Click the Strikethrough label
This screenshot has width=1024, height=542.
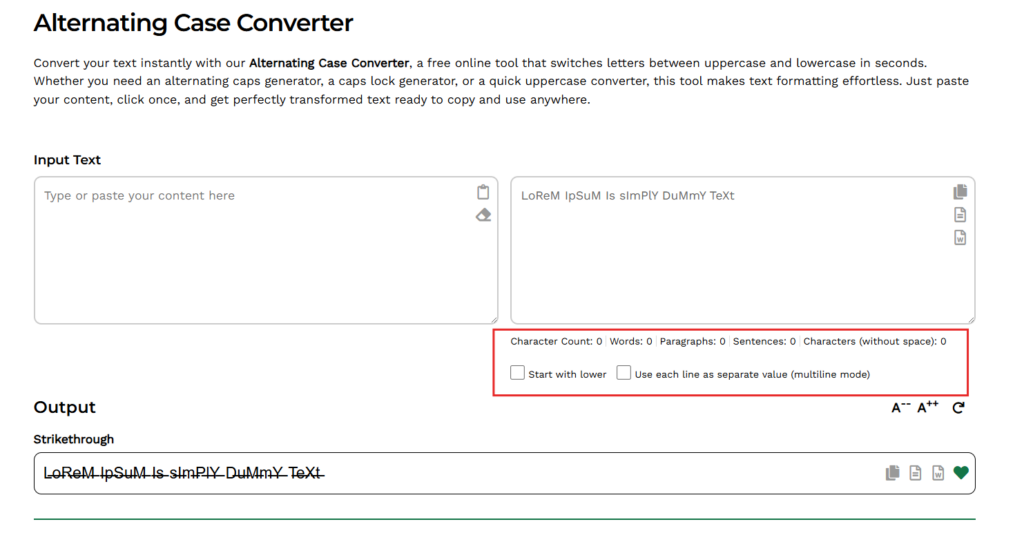tap(74, 439)
